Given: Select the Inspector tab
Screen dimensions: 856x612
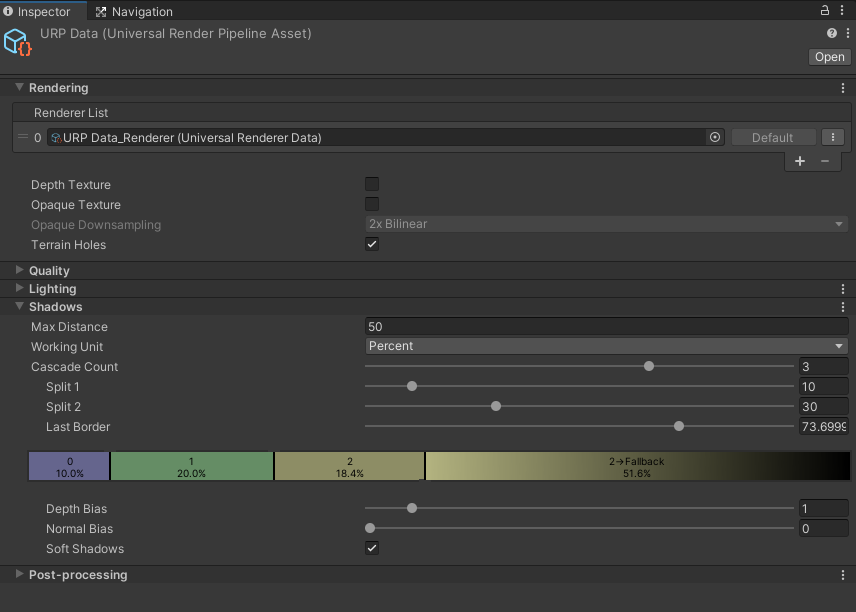Looking at the screenshot, I should click(44, 12).
